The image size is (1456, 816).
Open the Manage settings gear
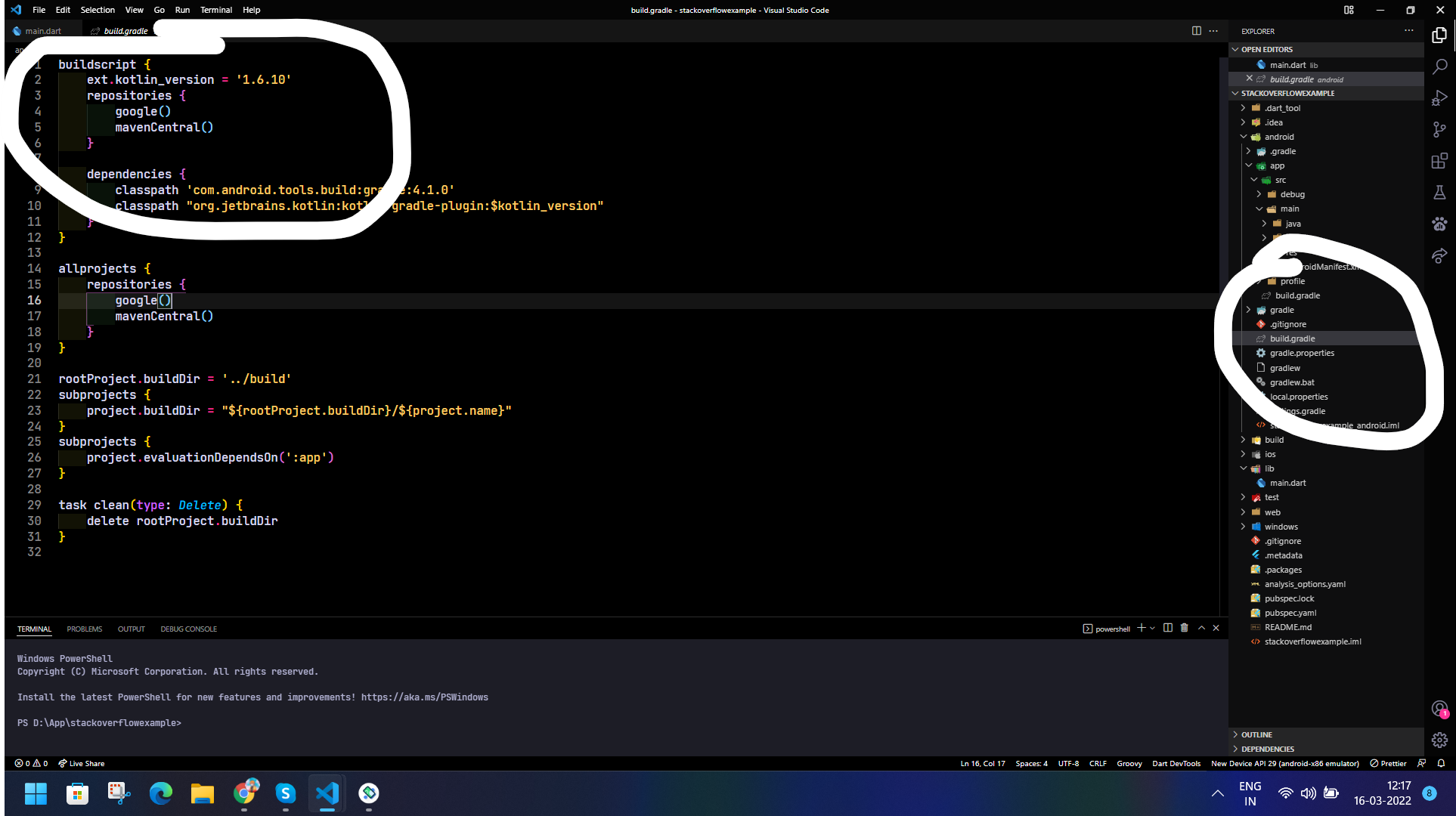(x=1439, y=740)
